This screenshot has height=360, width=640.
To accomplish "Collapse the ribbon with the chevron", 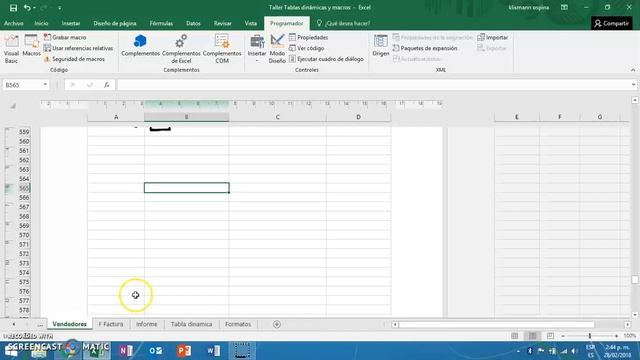I will 633,70.
